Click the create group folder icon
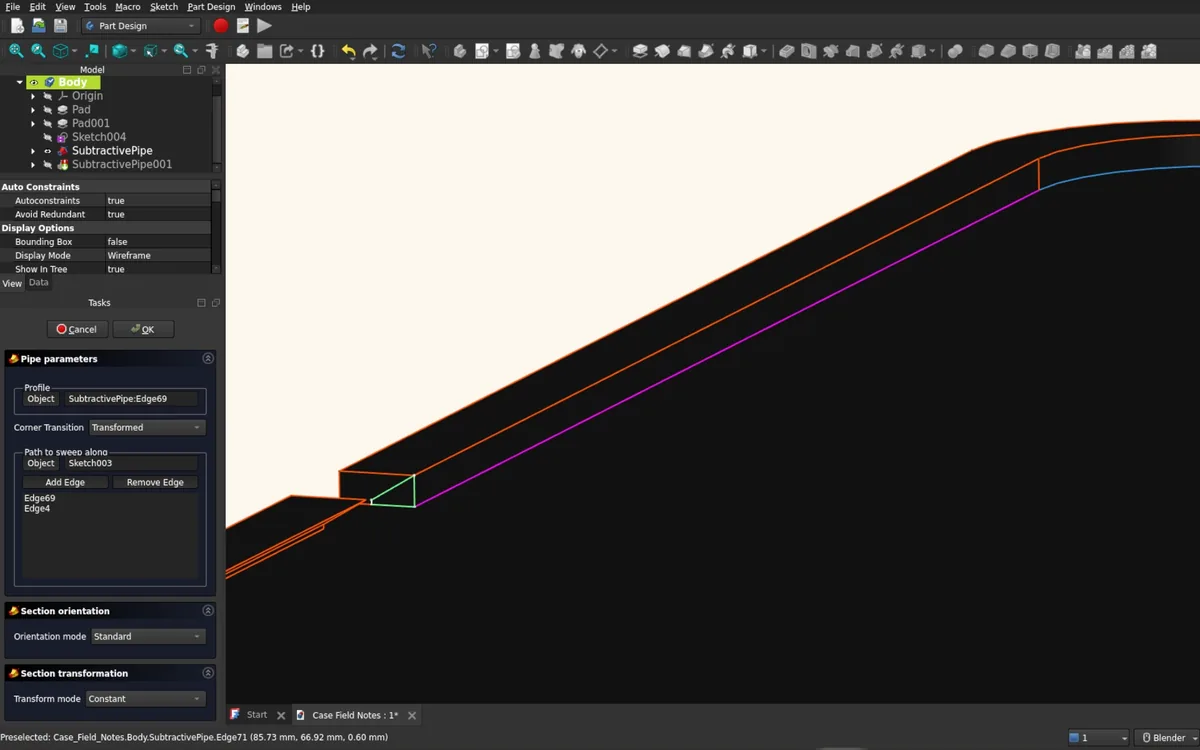The height and width of the screenshot is (750, 1200). tap(264, 51)
